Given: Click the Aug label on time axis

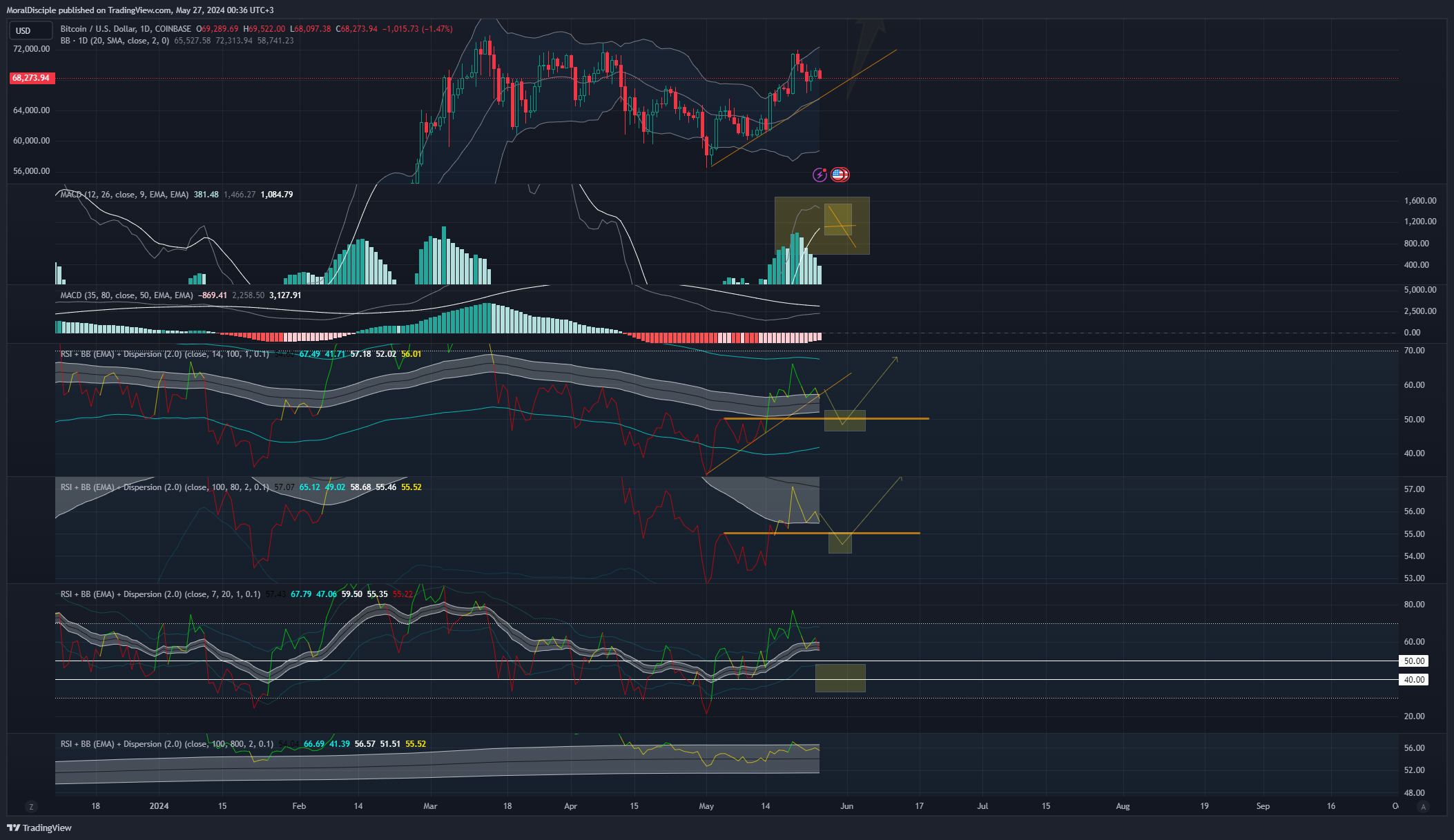Looking at the screenshot, I should 1123,806.
